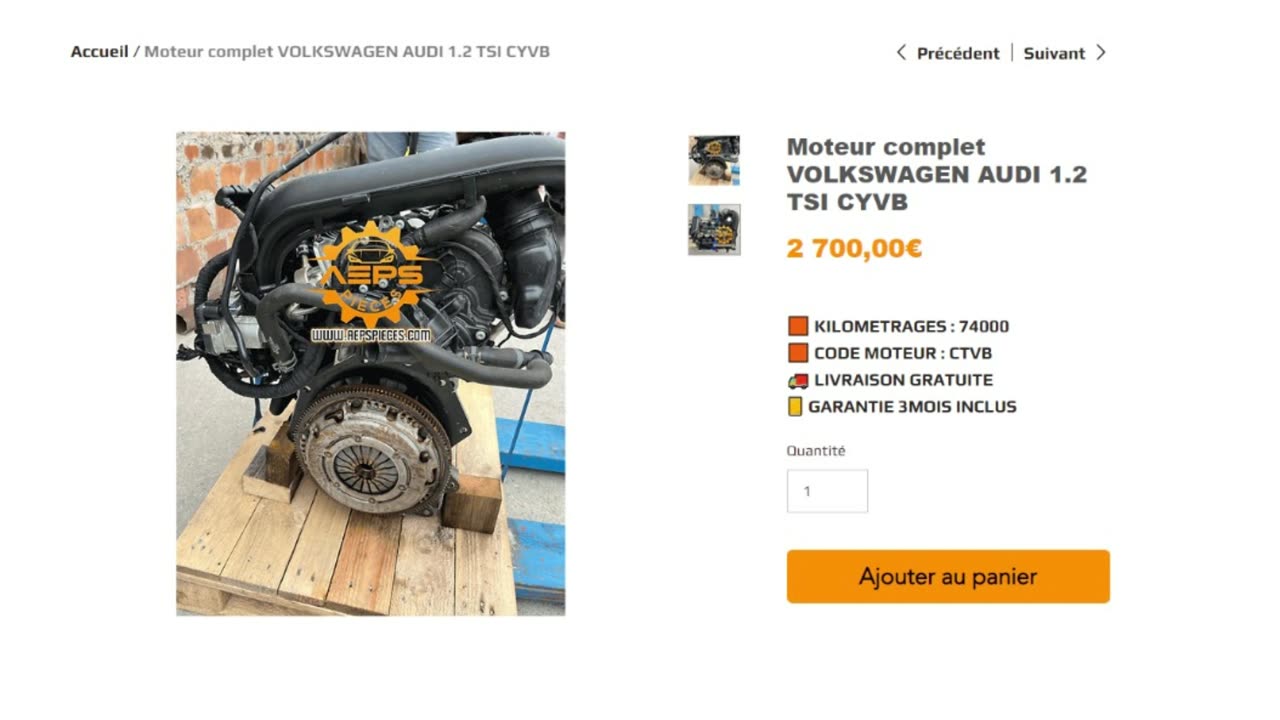The height and width of the screenshot is (720, 1280).
Task: Open the Suivant product link
Action: [x=1054, y=53]
